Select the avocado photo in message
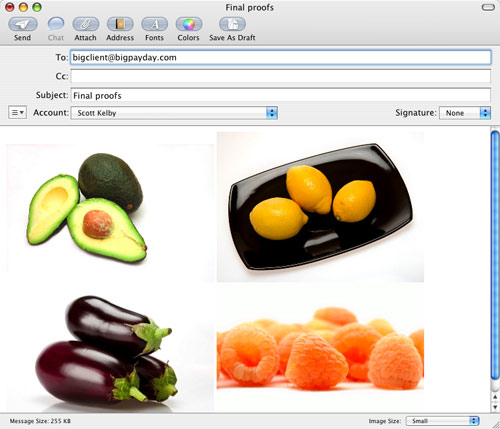The width and height of the screenshot is (500, 429). [x=110, y=208]
